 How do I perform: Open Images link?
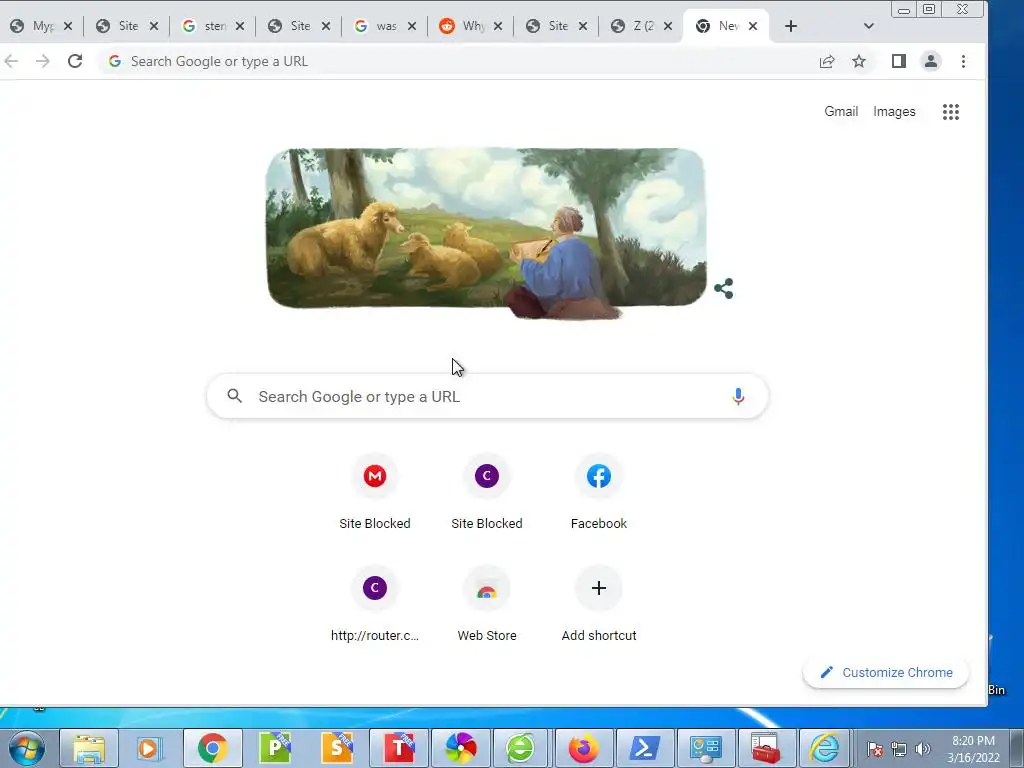coord(894,112)
